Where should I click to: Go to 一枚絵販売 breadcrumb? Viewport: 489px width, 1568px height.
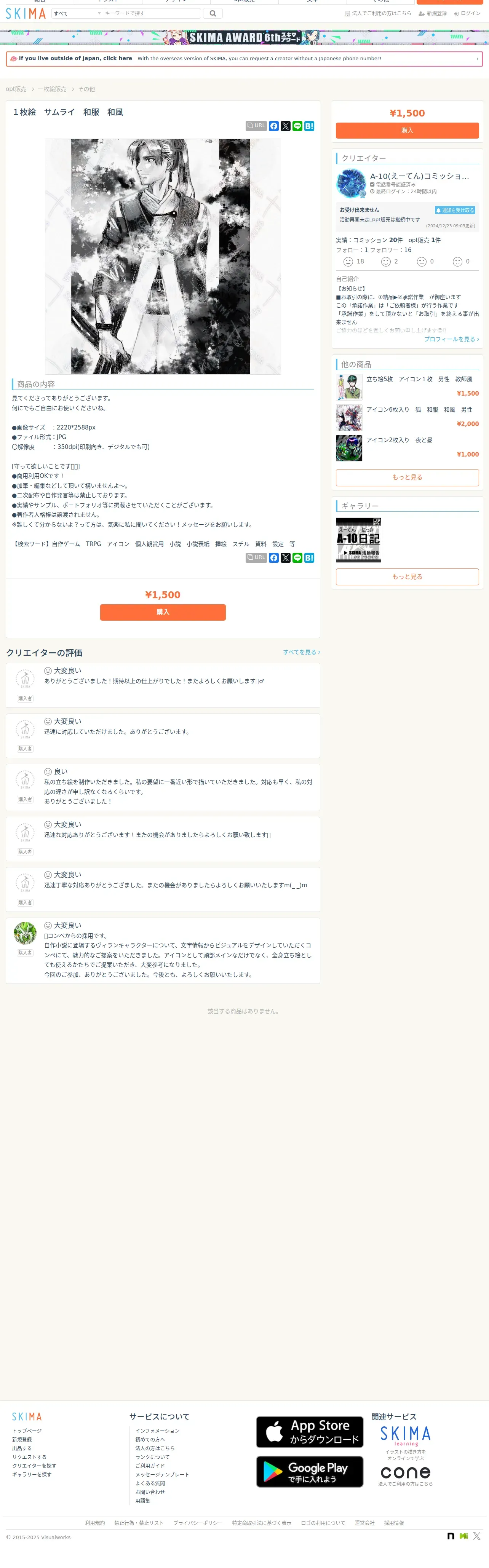coord(52,89)
